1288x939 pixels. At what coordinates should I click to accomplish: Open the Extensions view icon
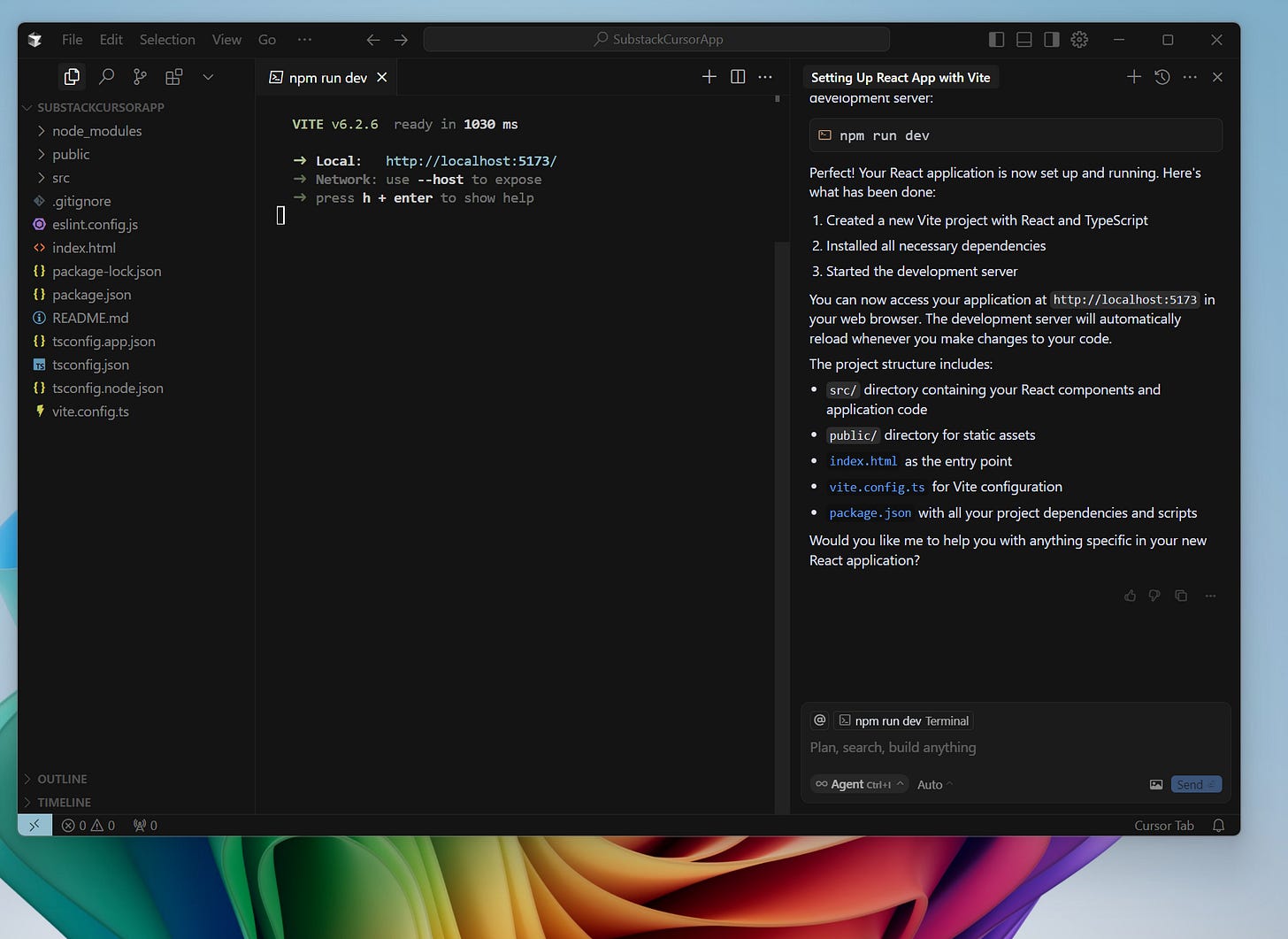[174, 77]
